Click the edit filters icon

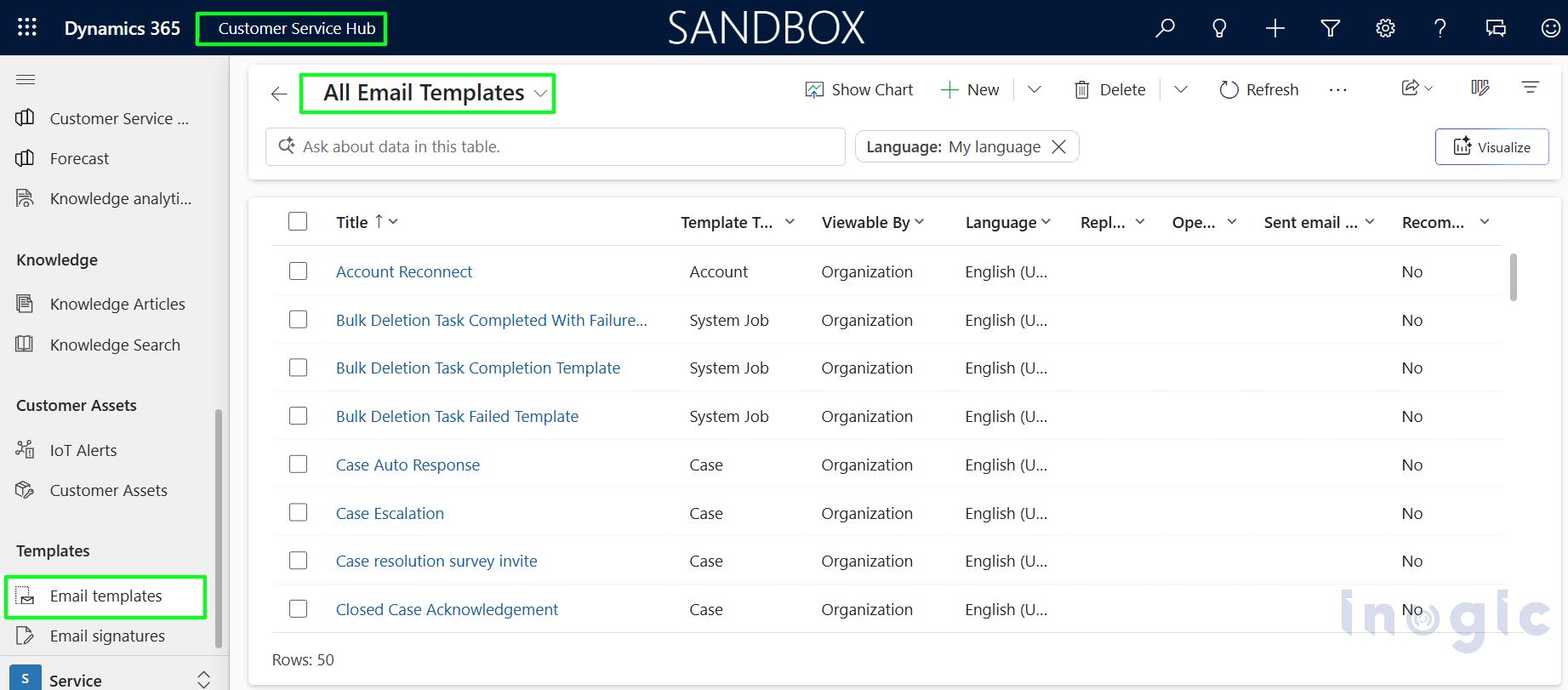pyautogui.click(x=1530, y=88)
